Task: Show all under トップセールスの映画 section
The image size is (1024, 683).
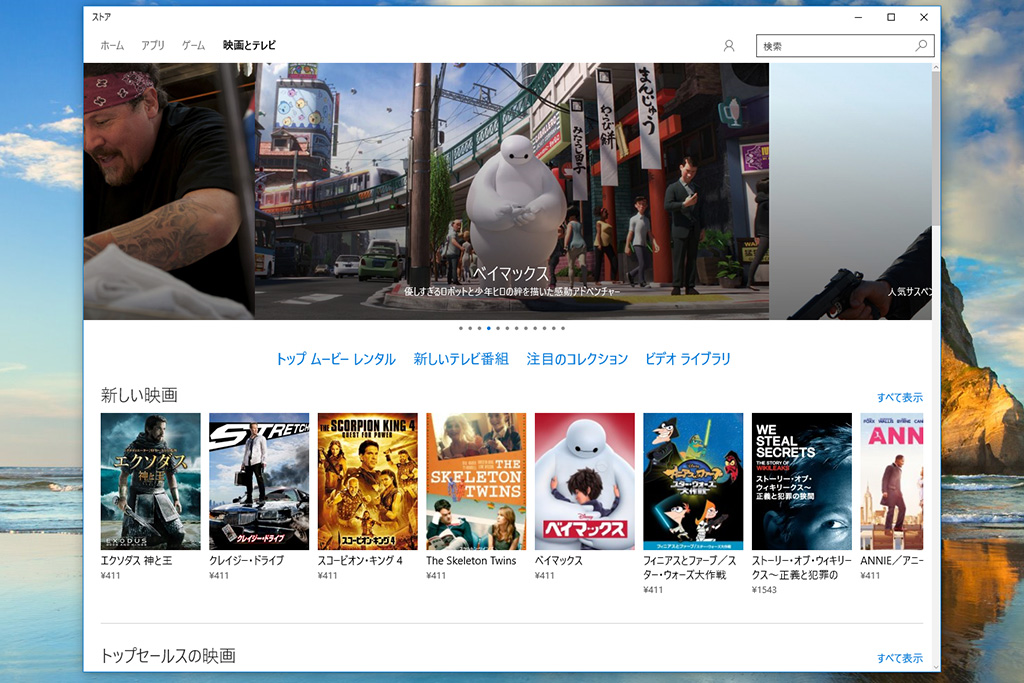Action: pos(899,658)
